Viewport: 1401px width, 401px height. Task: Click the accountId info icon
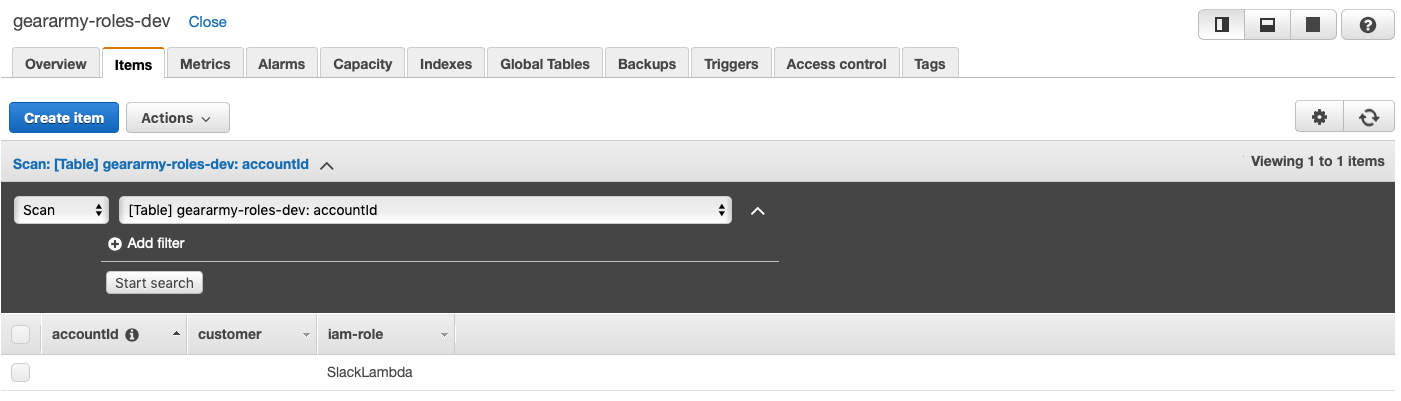point(132,335)
